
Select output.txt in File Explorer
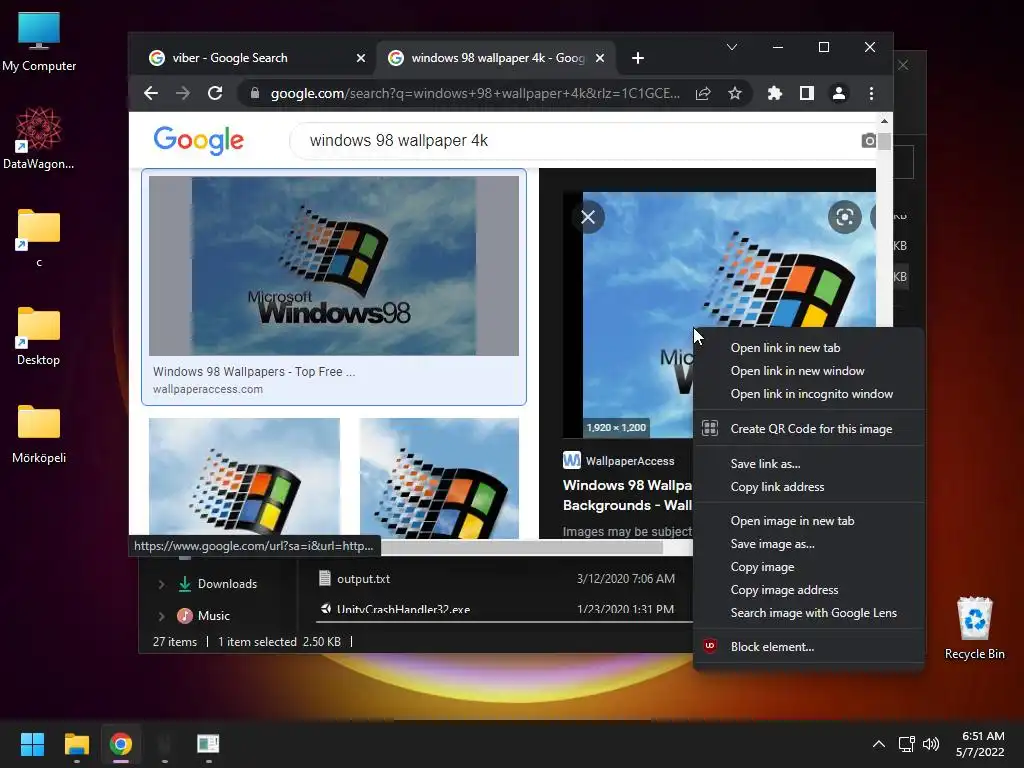coord(363,579)
